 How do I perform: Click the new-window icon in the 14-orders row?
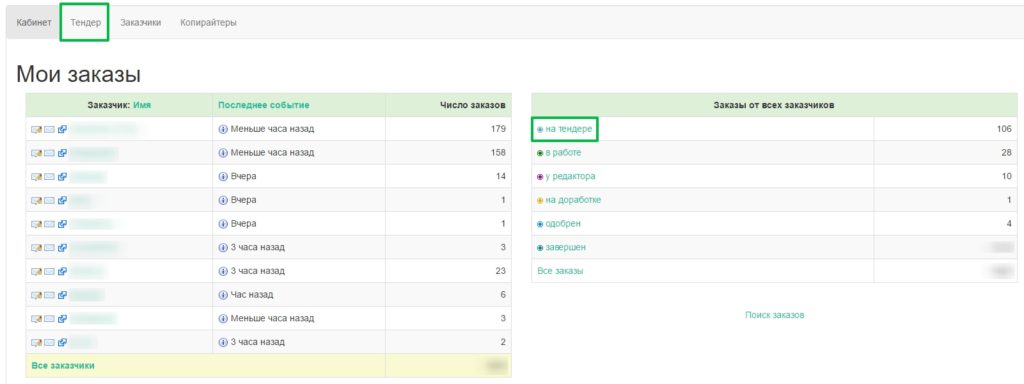click(x=62, y=176)
